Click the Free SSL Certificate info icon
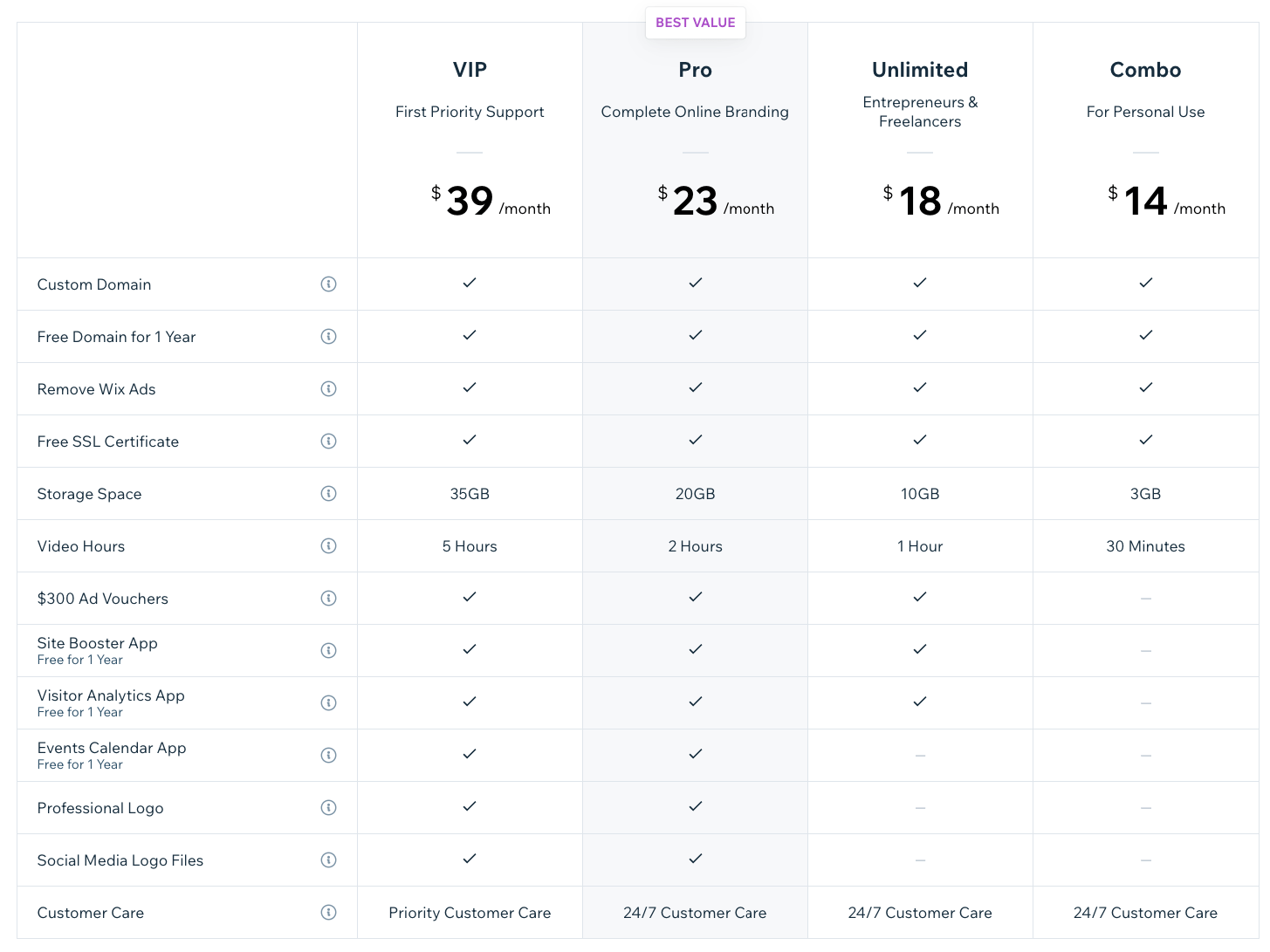 coord(329,441)
